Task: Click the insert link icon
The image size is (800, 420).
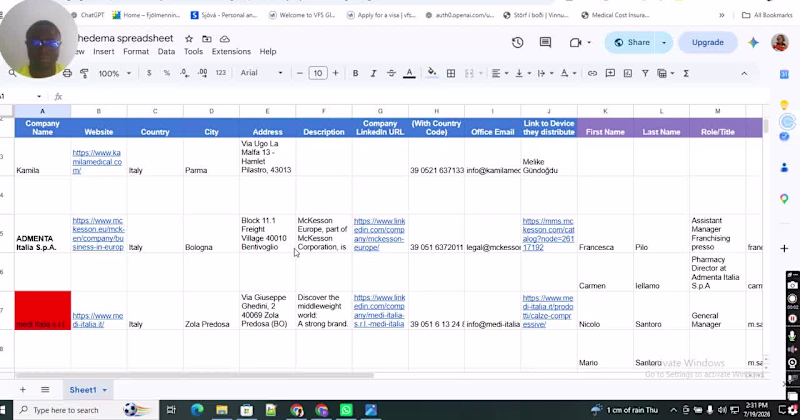Action: (592, 73)
